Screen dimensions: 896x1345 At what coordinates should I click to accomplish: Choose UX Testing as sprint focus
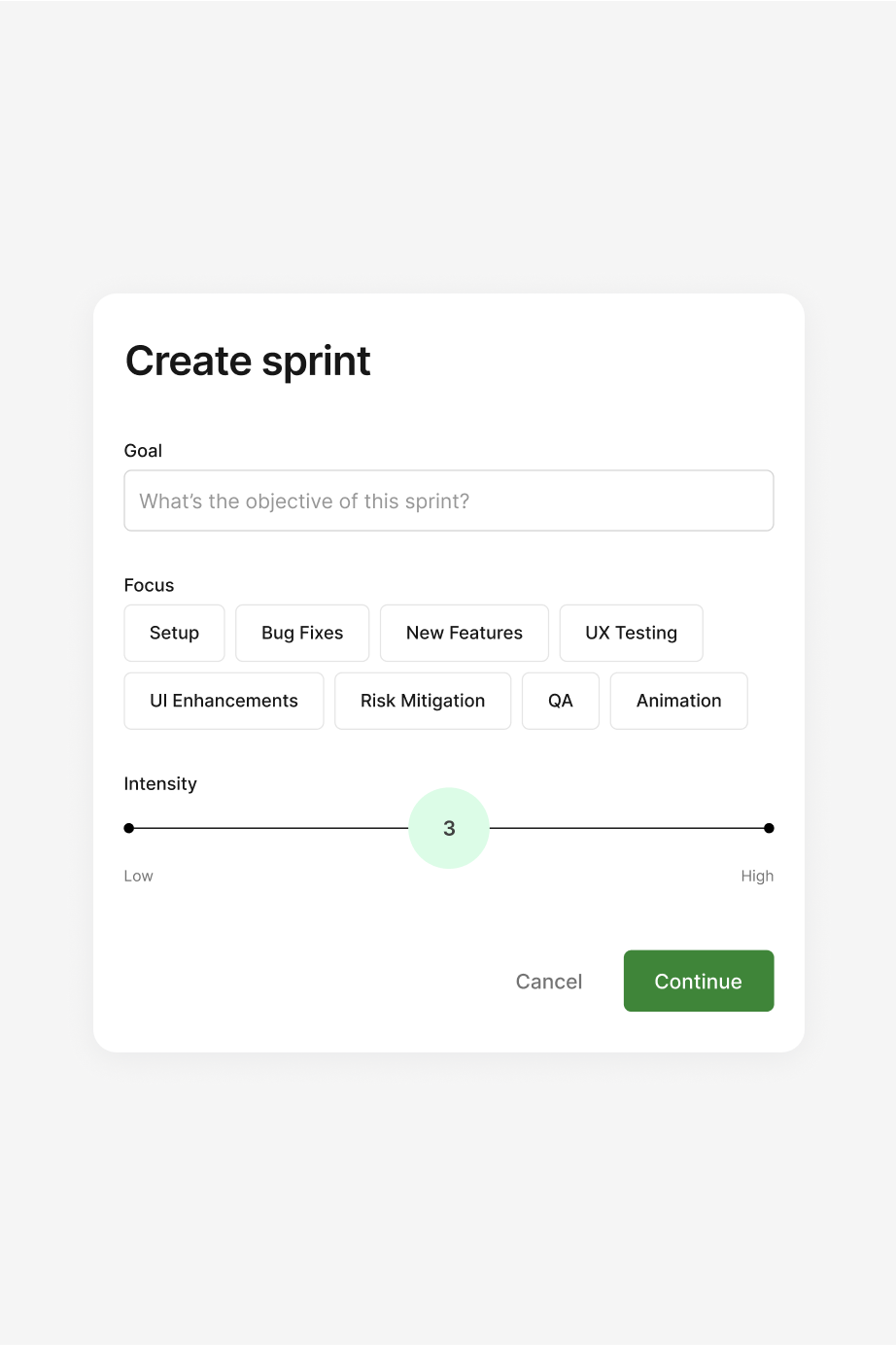(x=631, y=633)
